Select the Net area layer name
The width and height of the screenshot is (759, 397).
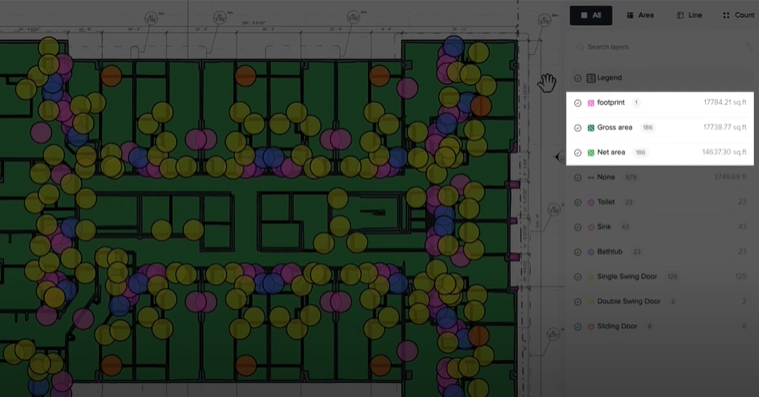(611, 152)
